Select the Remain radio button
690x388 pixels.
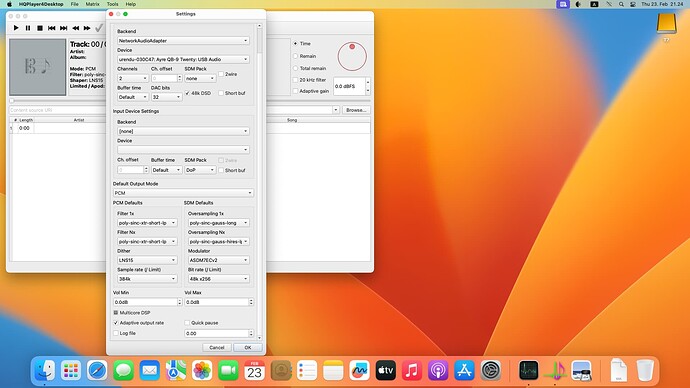pyautogui.click(x=296, y=56)
